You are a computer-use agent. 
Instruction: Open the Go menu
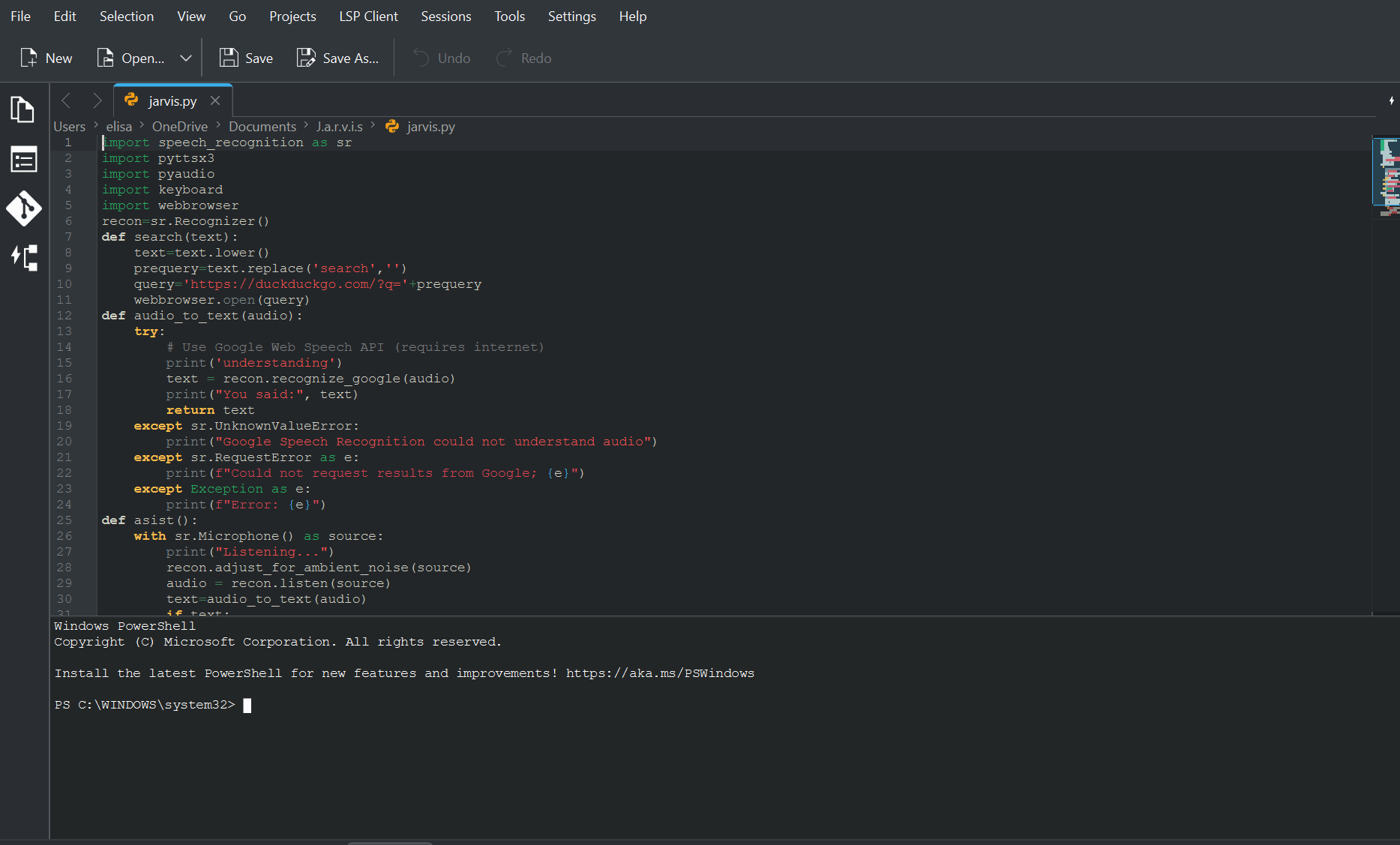pos(237,16)
